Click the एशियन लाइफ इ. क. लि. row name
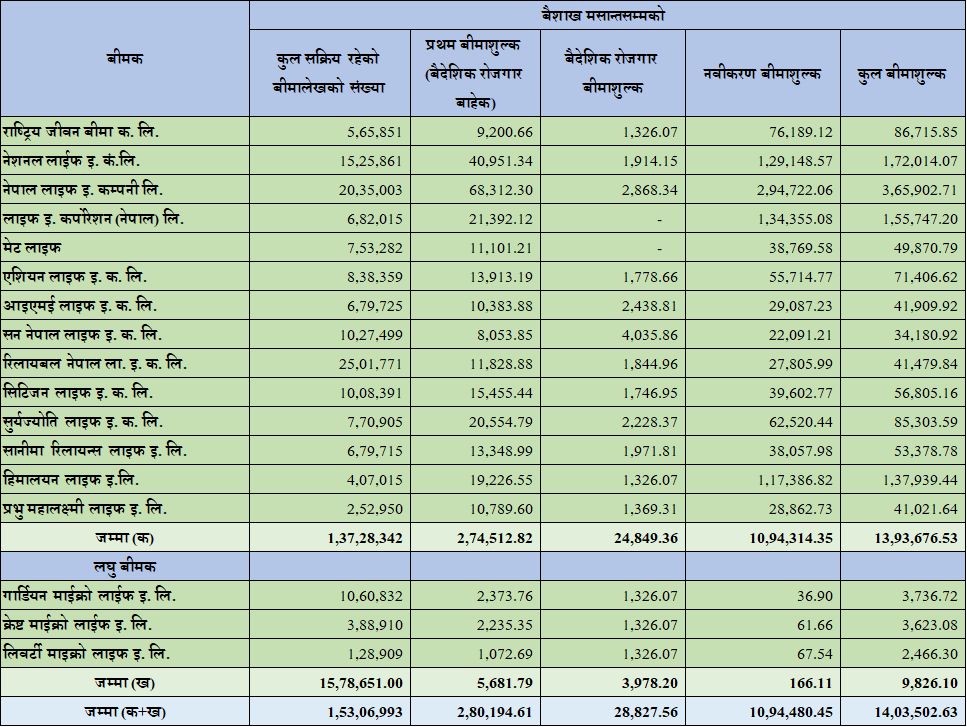 [x=75, y=276]
